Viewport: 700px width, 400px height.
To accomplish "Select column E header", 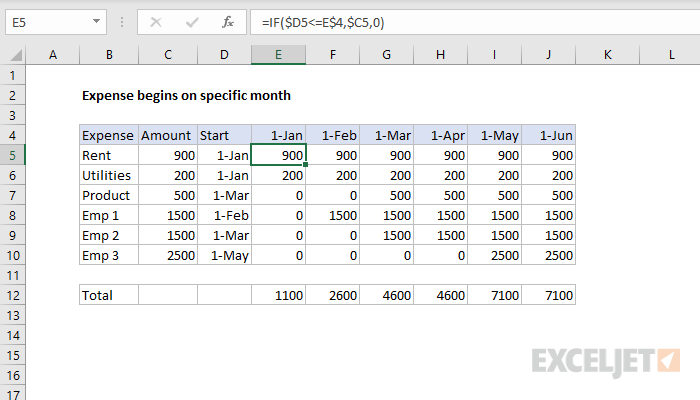I will [x=278, y=55].
